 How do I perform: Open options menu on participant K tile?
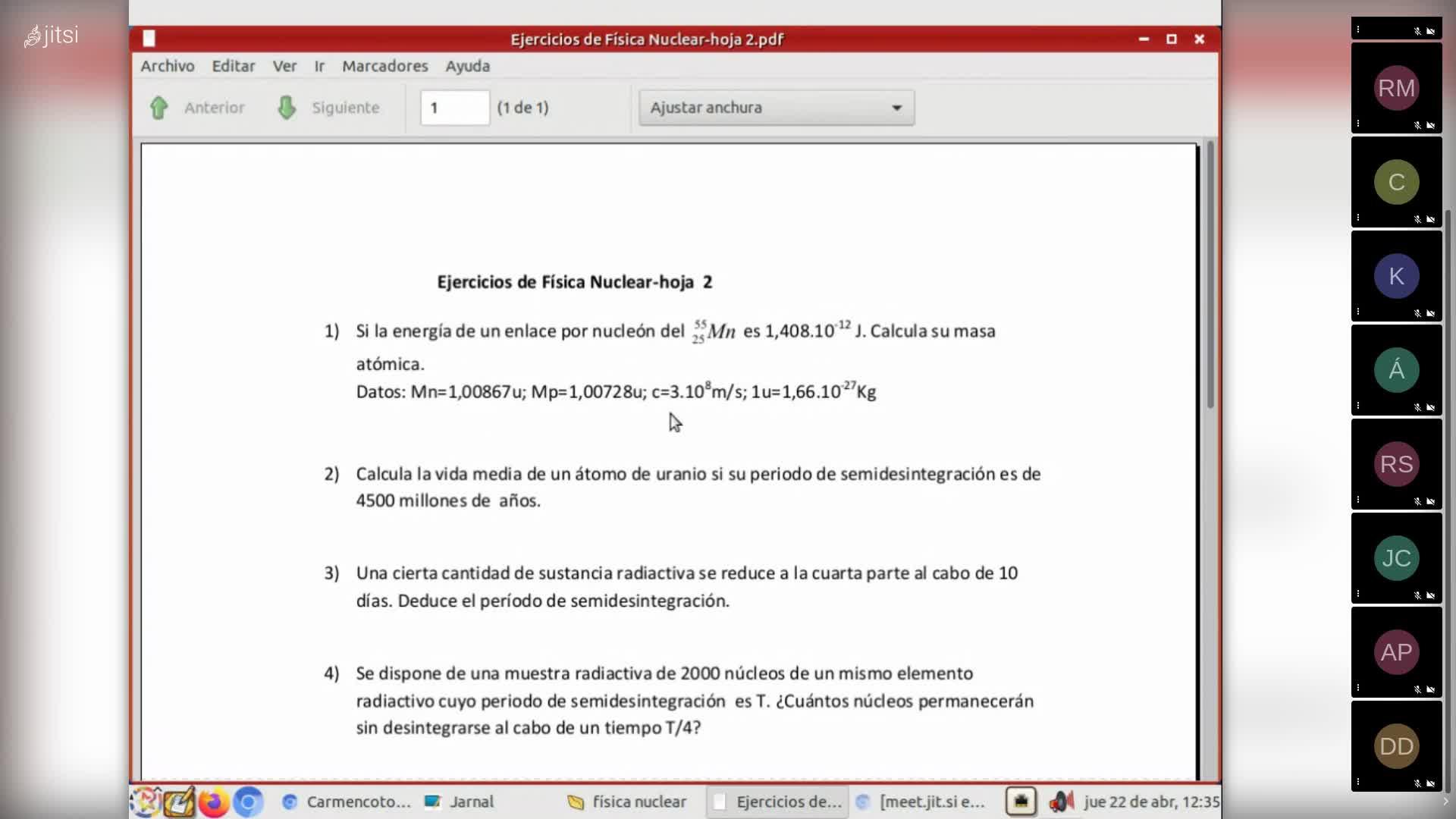click(1358, 312)
